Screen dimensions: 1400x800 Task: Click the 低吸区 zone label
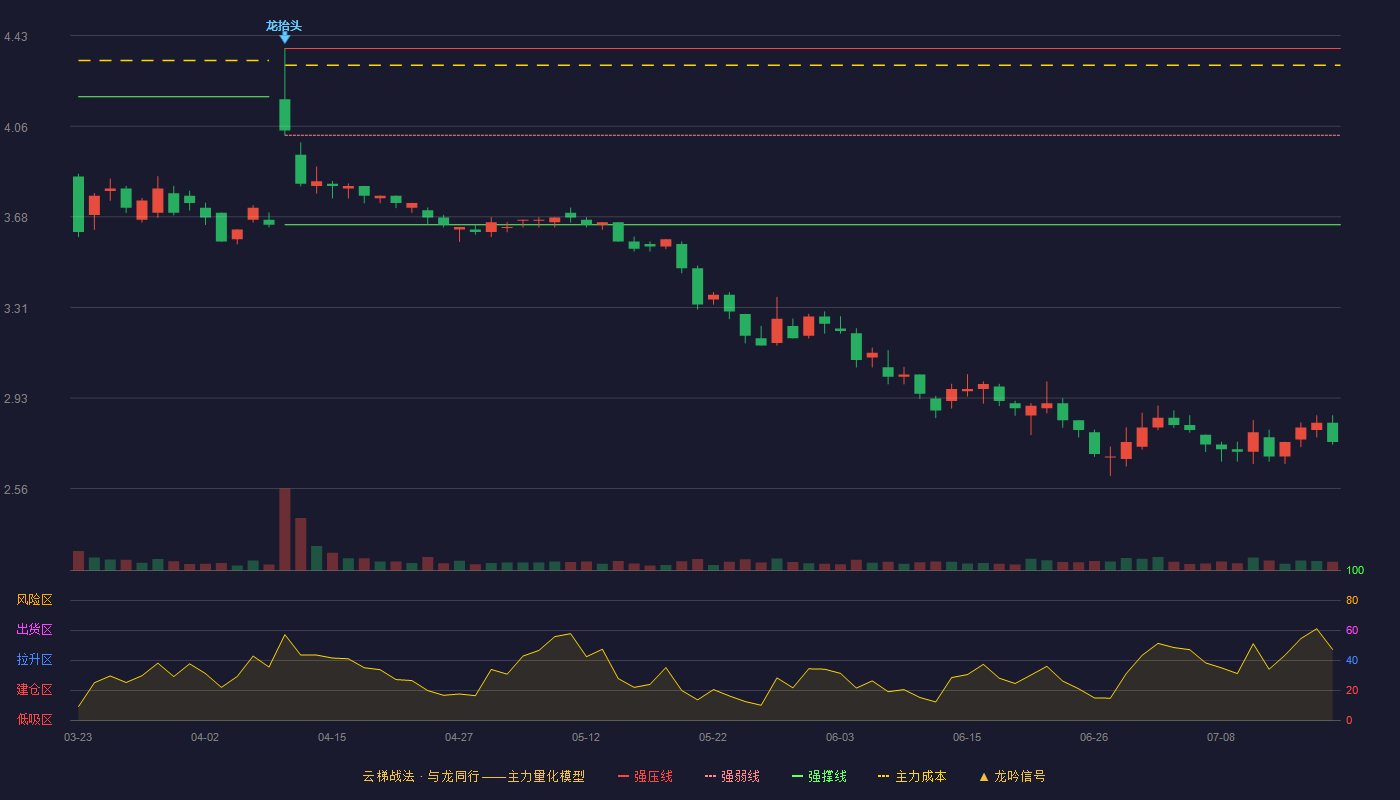tap(34, 719)
